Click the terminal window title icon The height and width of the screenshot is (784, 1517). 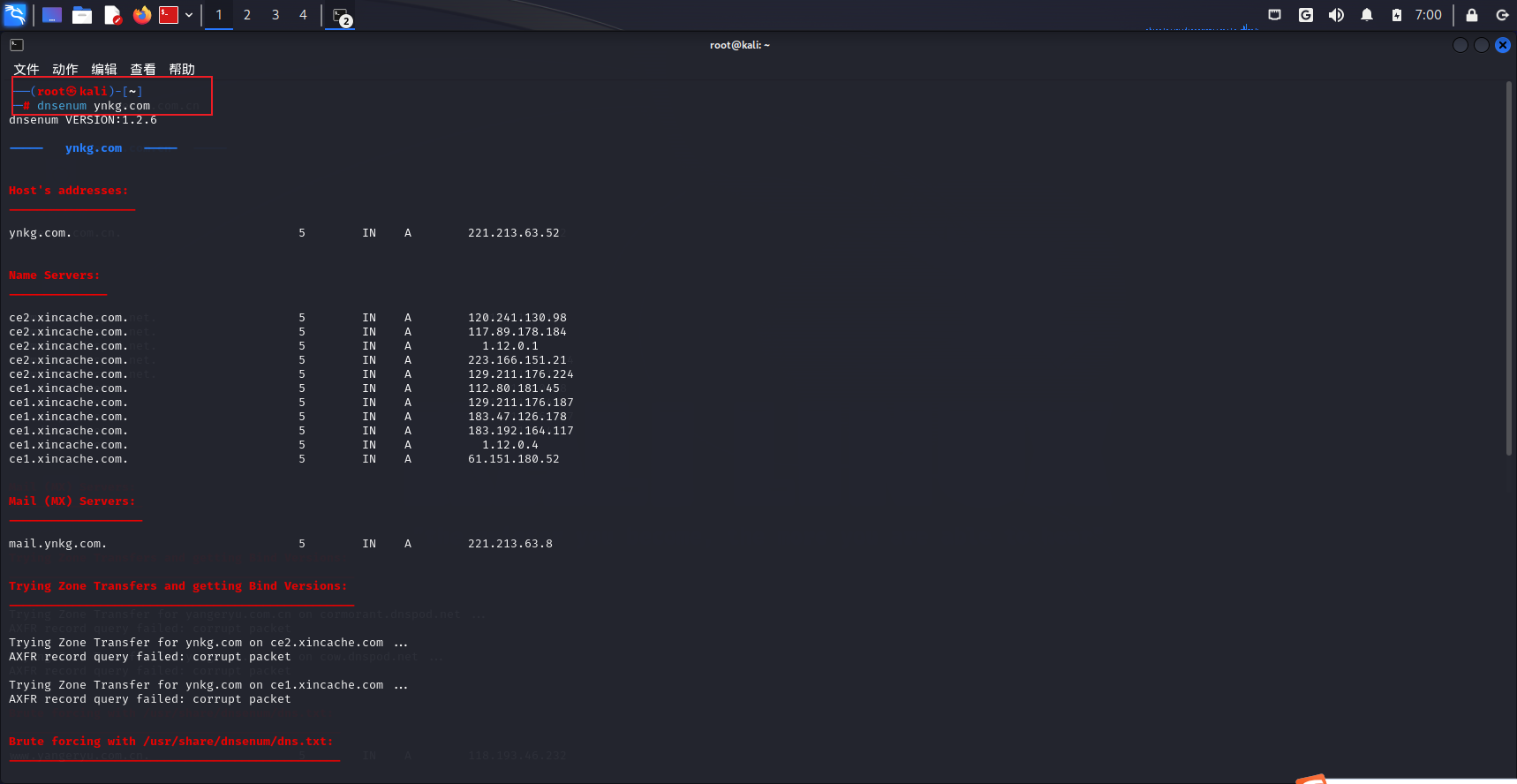click(x=17, y=45)
